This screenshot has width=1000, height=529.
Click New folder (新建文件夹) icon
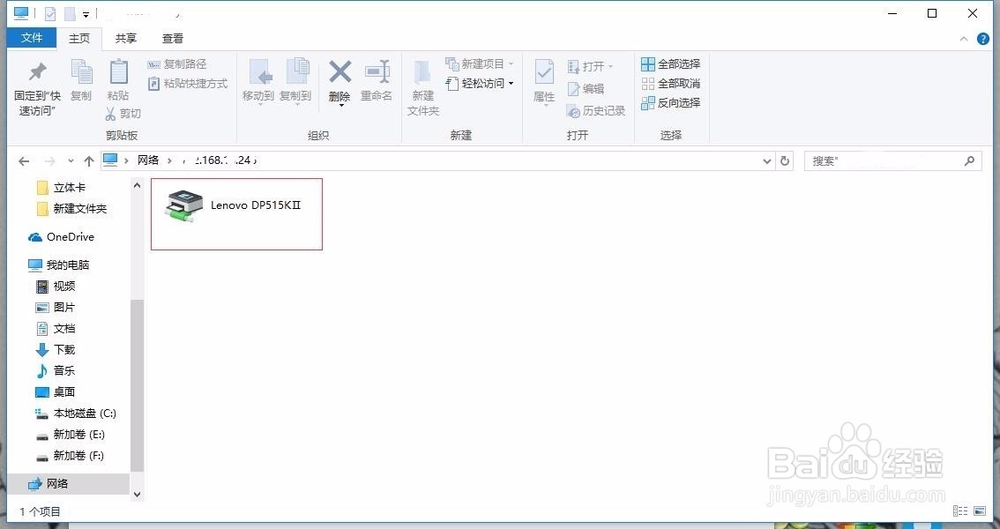(423, 72)
